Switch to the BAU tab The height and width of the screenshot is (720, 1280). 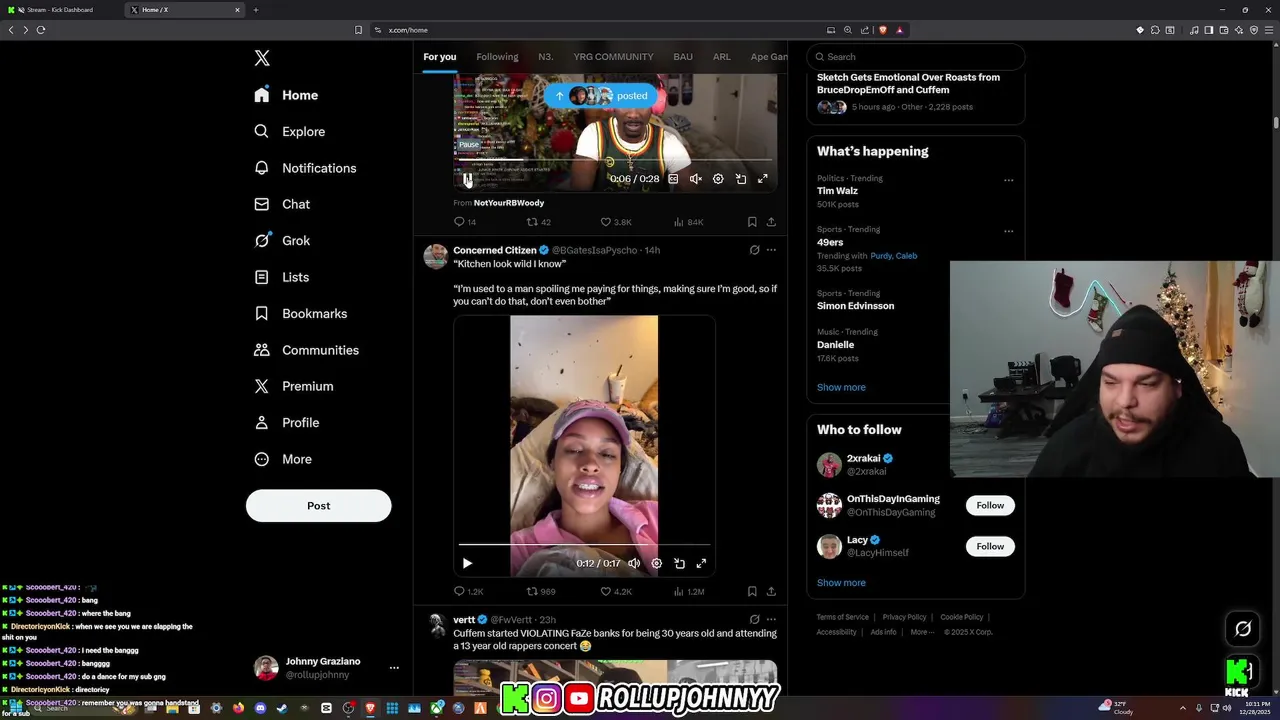[683, 57]
